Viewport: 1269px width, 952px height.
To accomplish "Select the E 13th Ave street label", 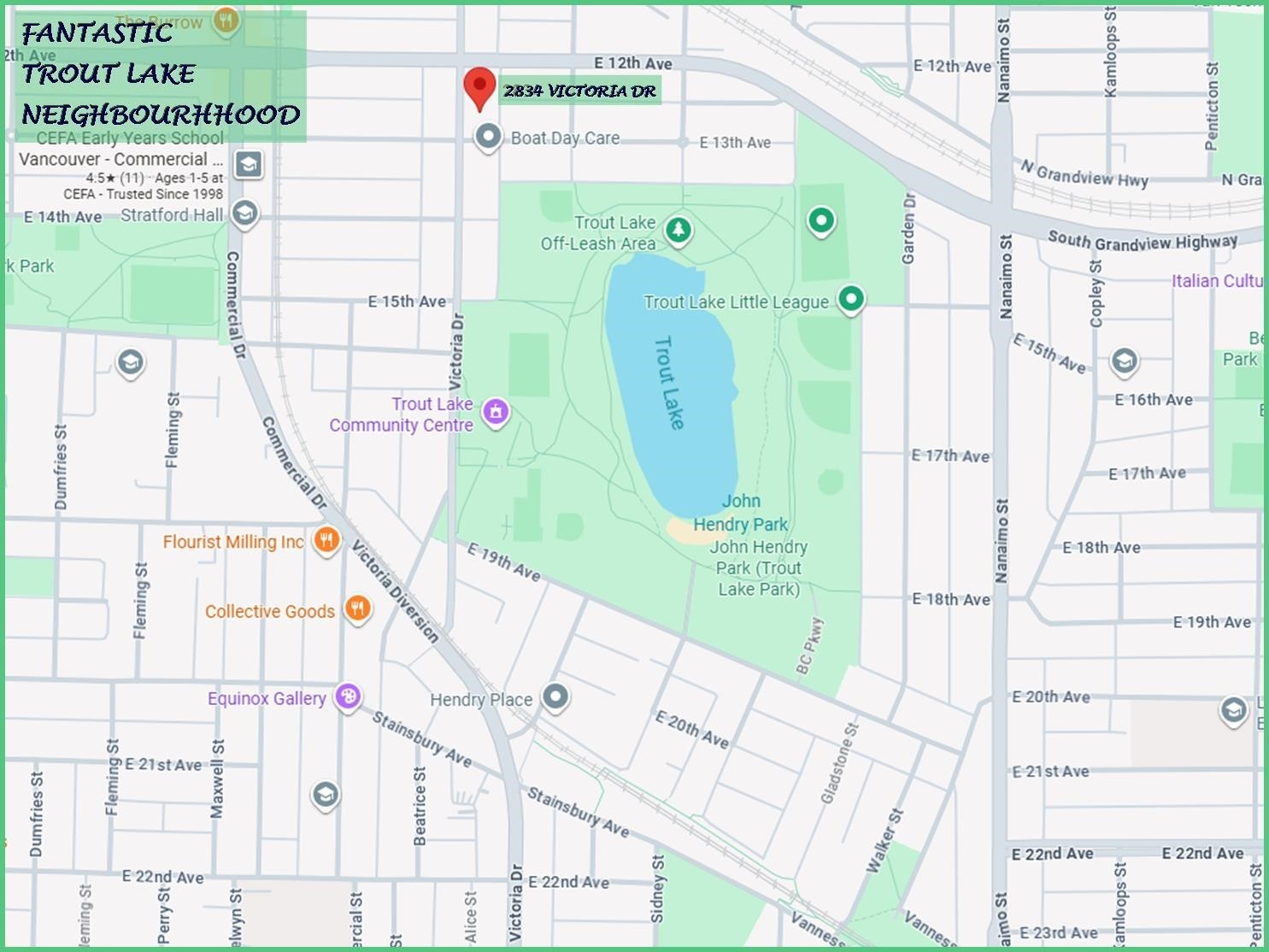I will click(x=735, y=143).
